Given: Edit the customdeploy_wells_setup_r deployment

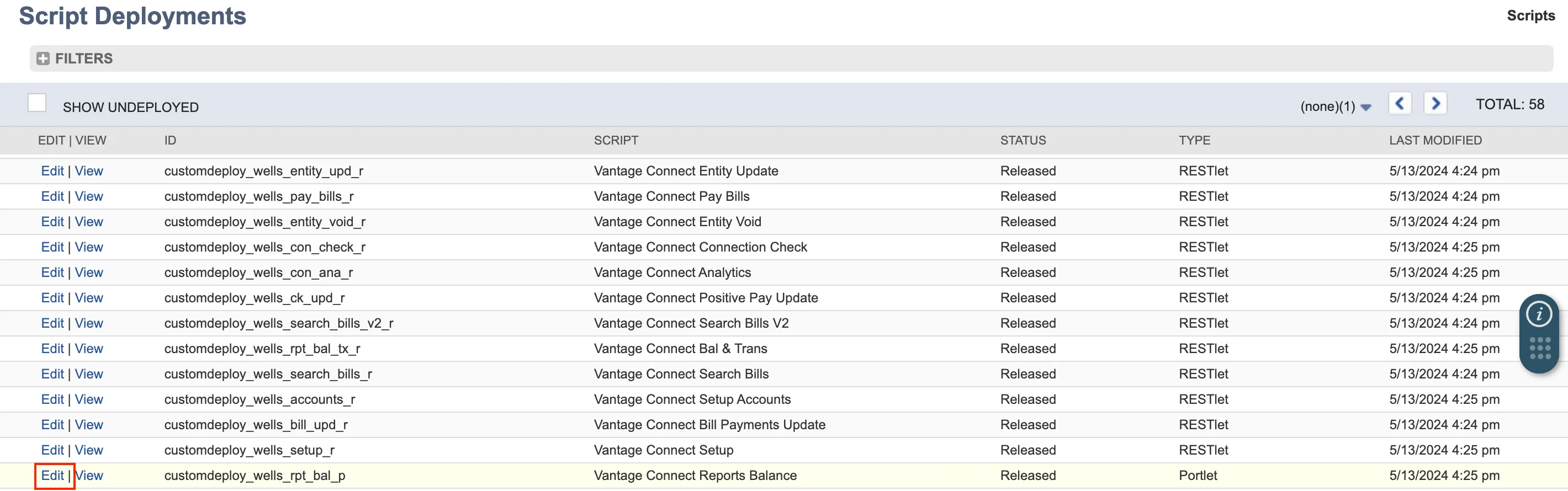Looking at the screenshot, I should [52, 451].
